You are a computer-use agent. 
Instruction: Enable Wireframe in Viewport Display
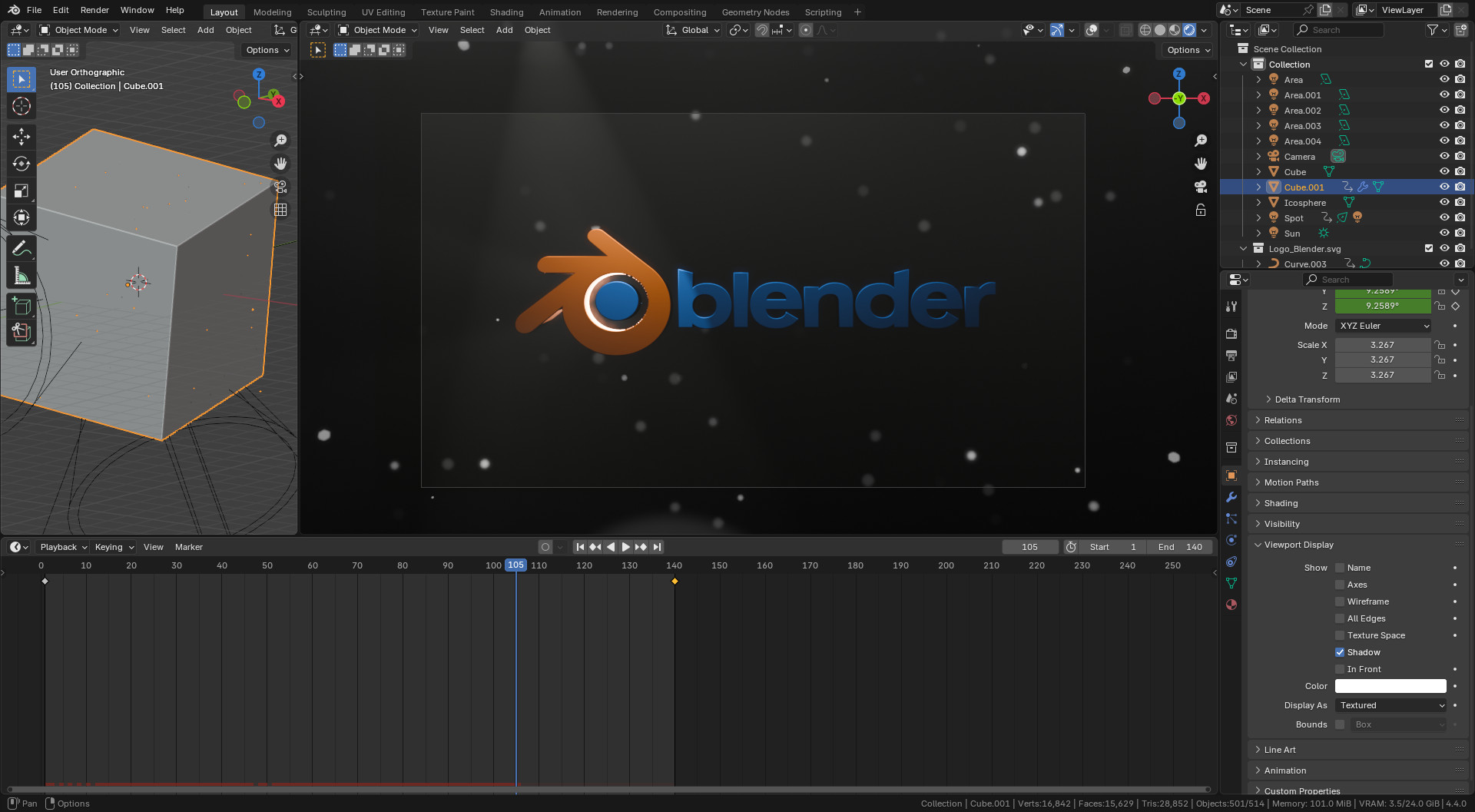pyautogui.click(x=1340, y=602)
